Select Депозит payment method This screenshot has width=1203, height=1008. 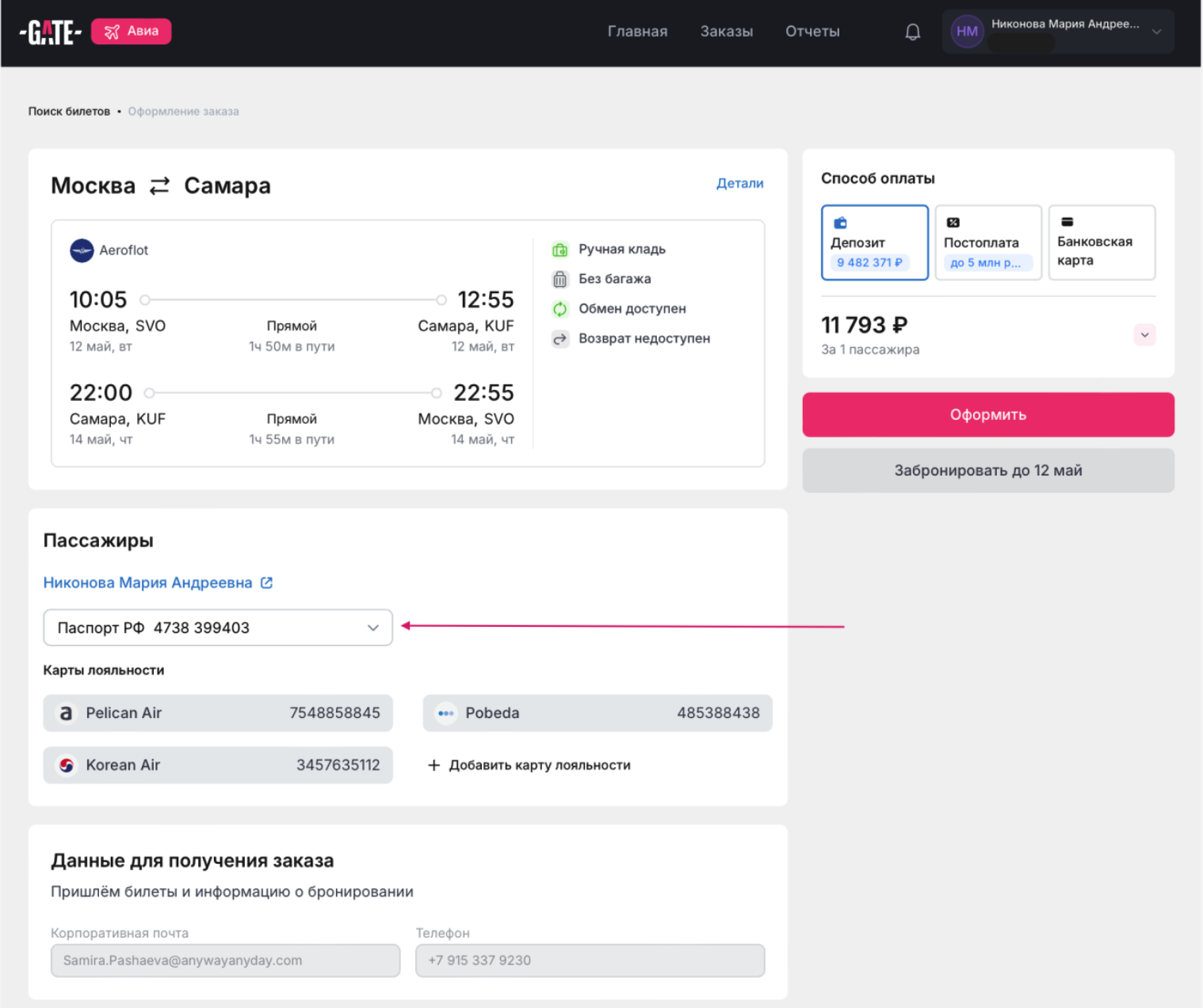tap(874, 242)
